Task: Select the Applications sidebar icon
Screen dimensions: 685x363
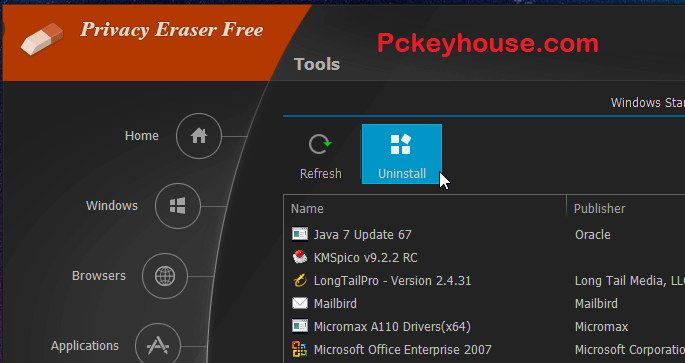Action: (158, 346)
